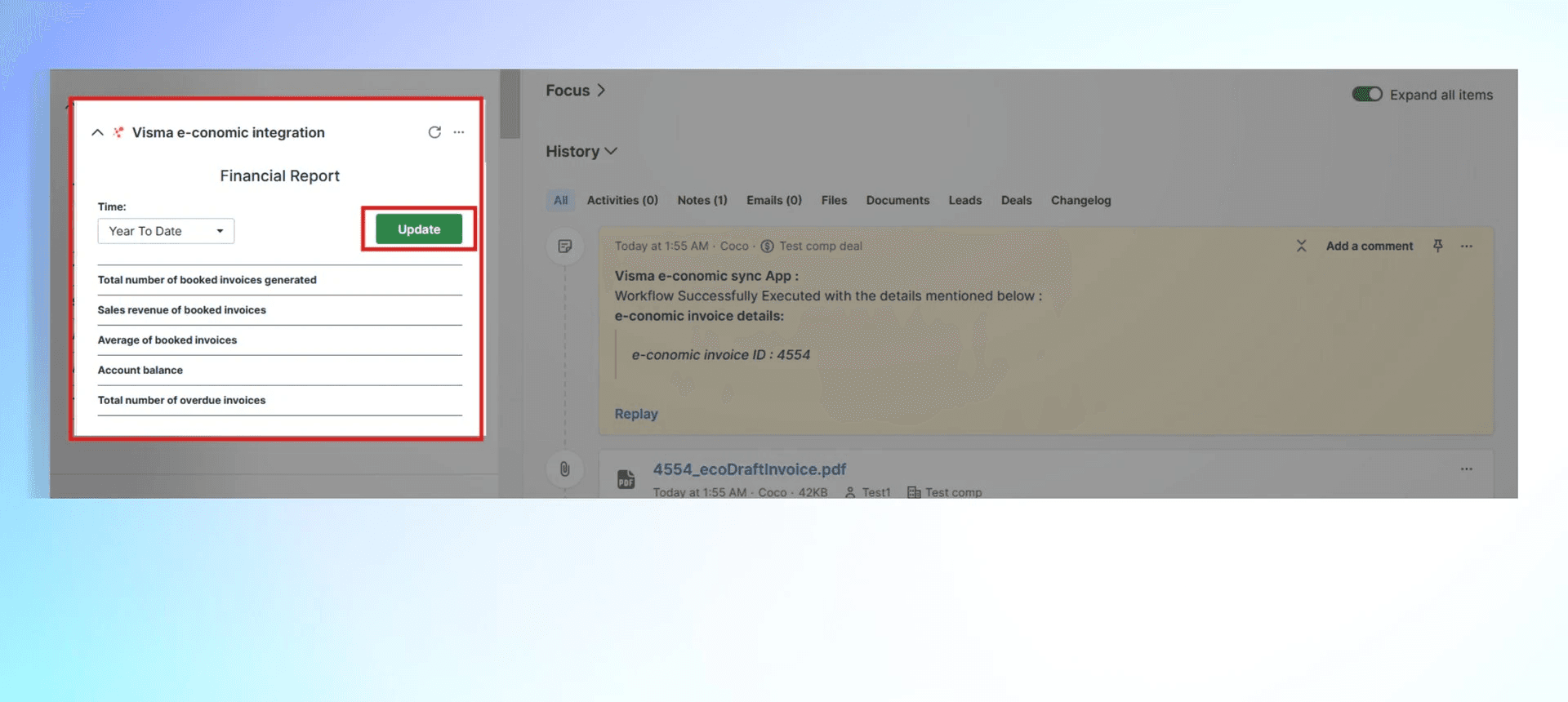Screen dimensions: 1568x702
Task: Open the Test comp deal link
Action: pyautogui.click(x=821, y=246)
